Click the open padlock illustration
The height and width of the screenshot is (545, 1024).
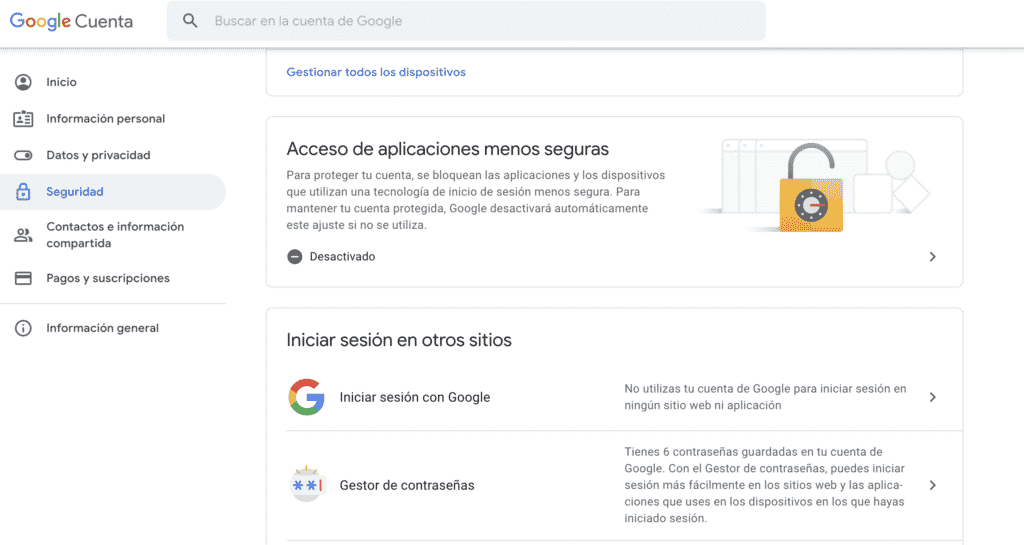tap(811, 188)
